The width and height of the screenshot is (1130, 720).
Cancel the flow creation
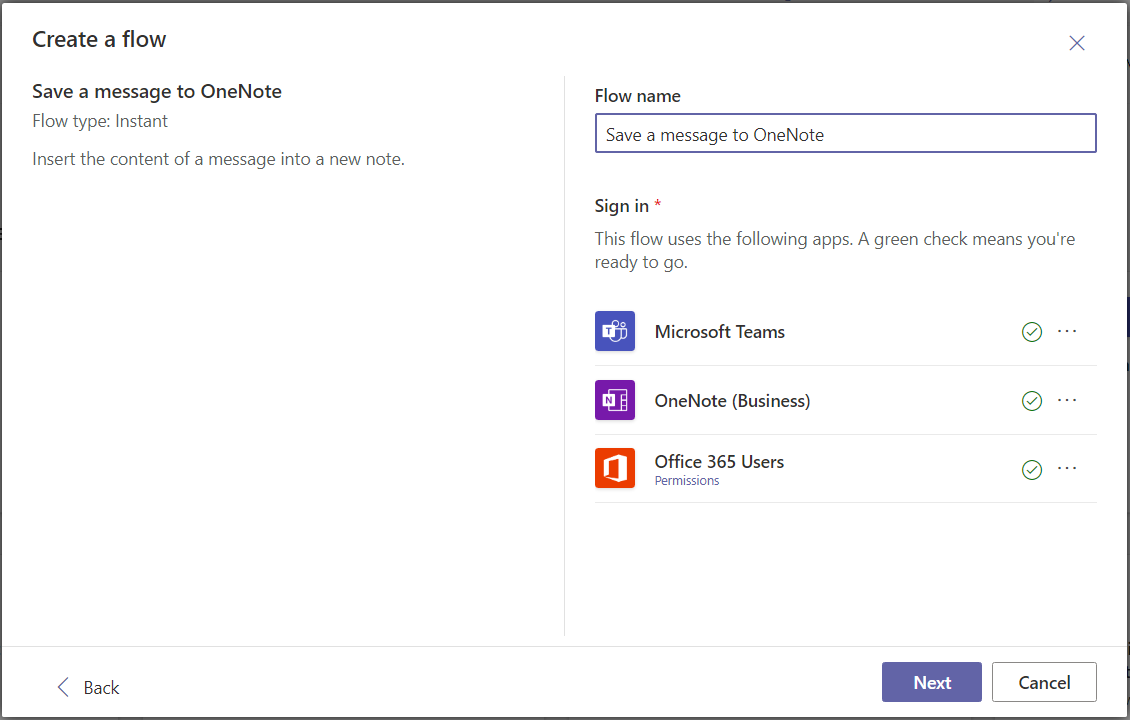(x=1044, y=683)
